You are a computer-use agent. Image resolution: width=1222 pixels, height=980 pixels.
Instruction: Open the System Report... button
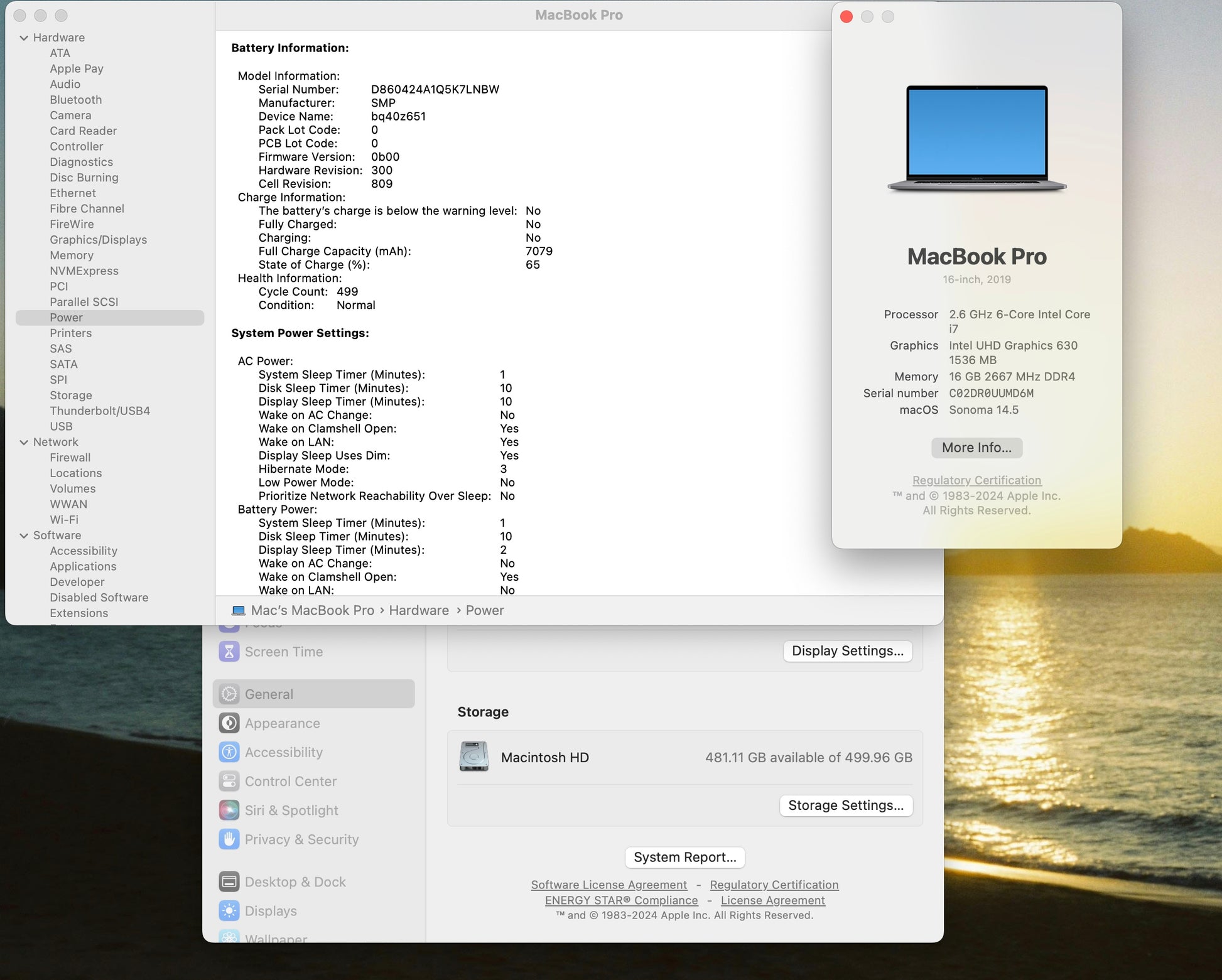(684, 857)
